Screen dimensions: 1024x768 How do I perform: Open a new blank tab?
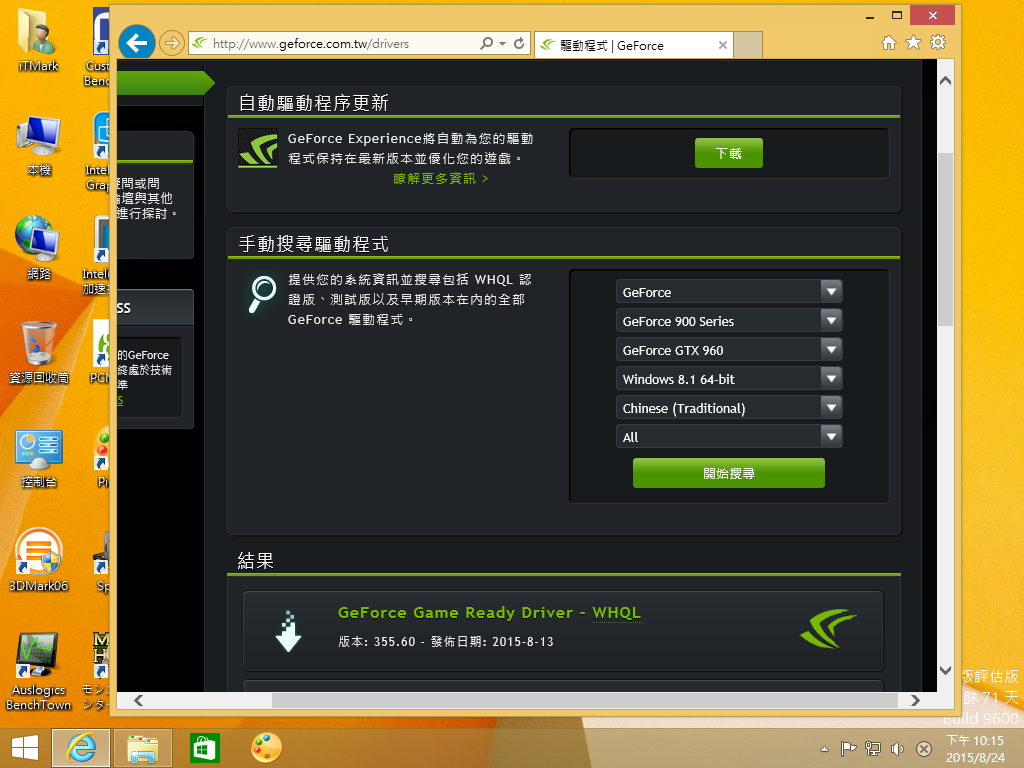748,45
